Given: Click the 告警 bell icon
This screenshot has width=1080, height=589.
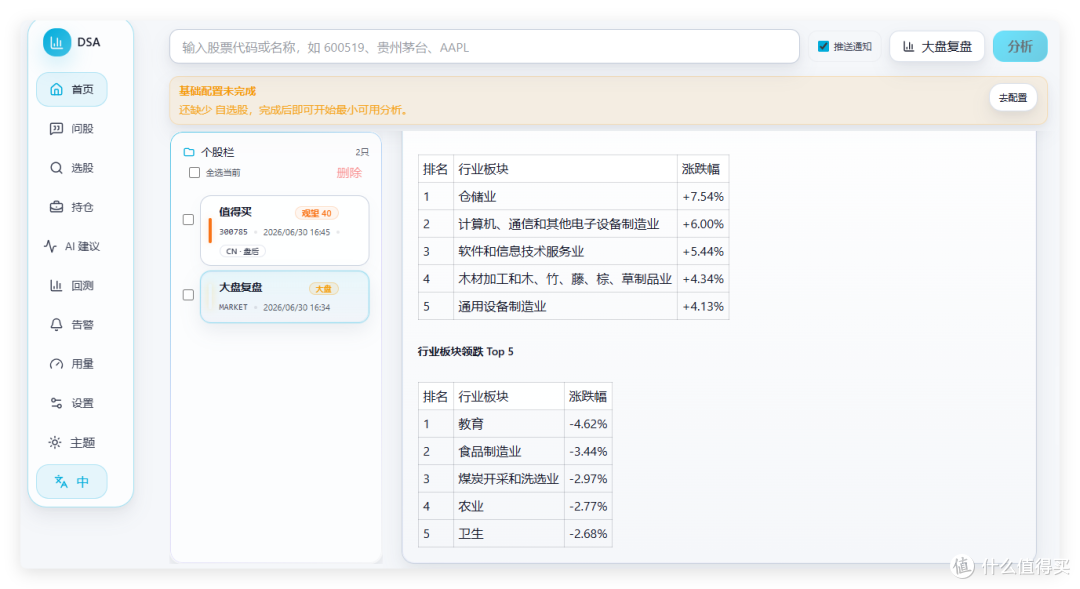Looking at the screenshot, I should [56, 325].
